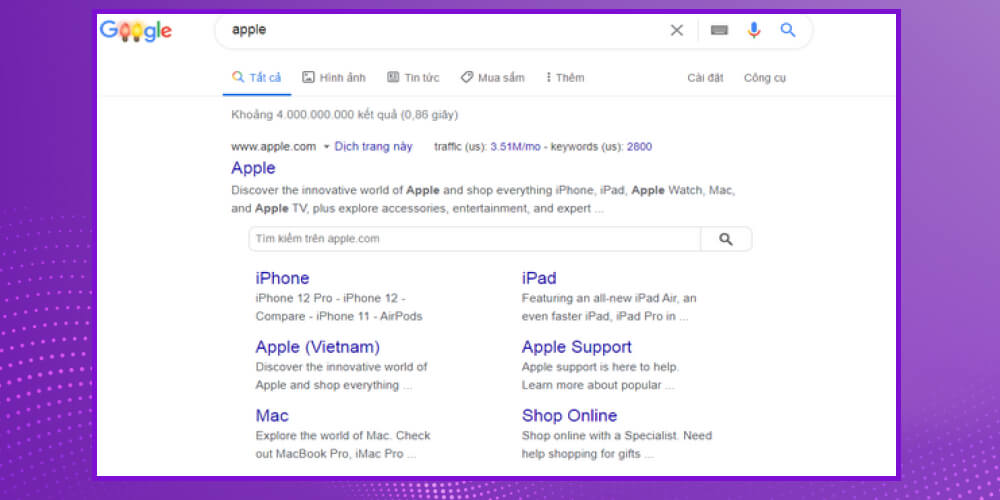Select the Tất cả tab
Viewport: 1000px width, 500px height.
tap(256, 78)
